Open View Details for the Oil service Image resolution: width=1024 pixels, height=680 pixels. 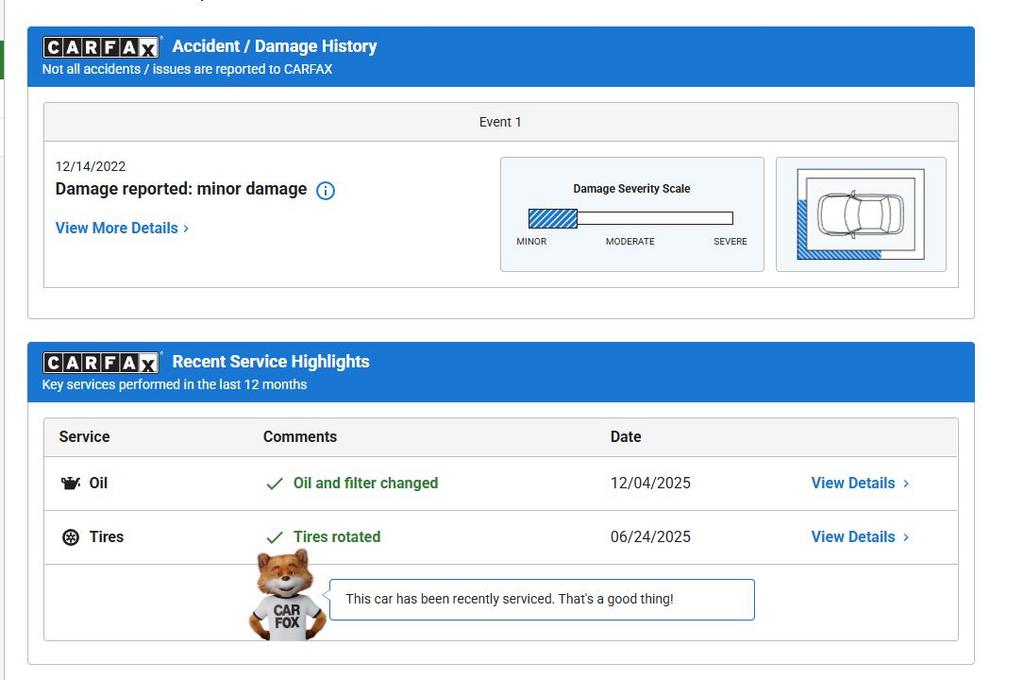click(x=852, y=483)
